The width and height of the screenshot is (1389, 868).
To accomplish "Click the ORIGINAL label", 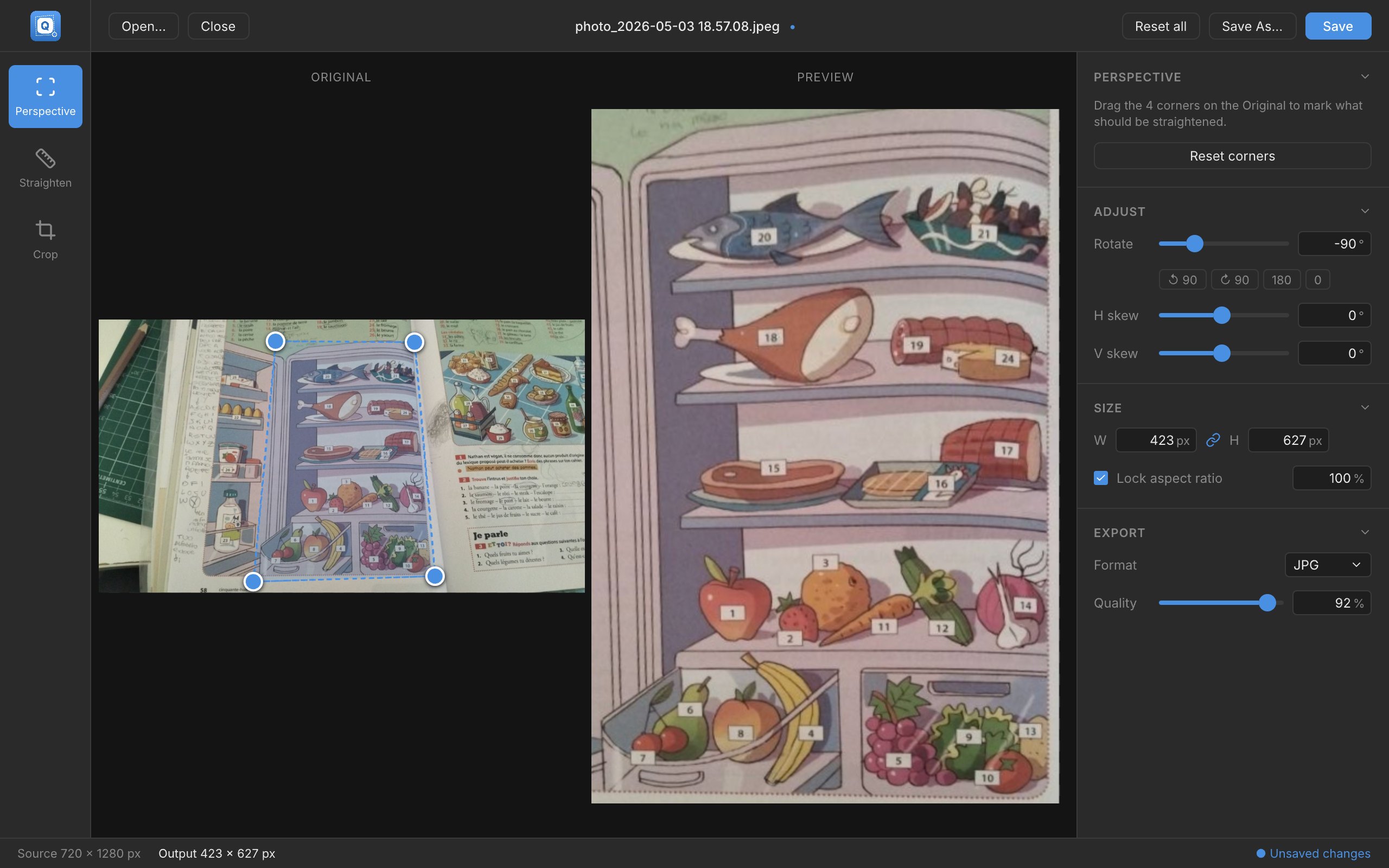I will pos(341,77).
